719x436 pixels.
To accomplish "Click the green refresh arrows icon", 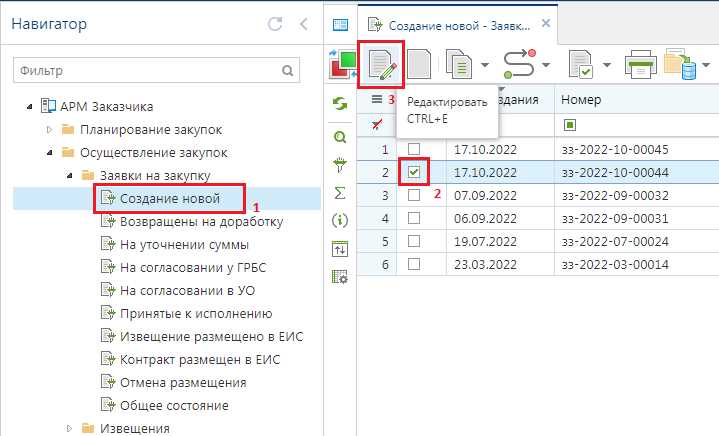I will pos(340,104).
